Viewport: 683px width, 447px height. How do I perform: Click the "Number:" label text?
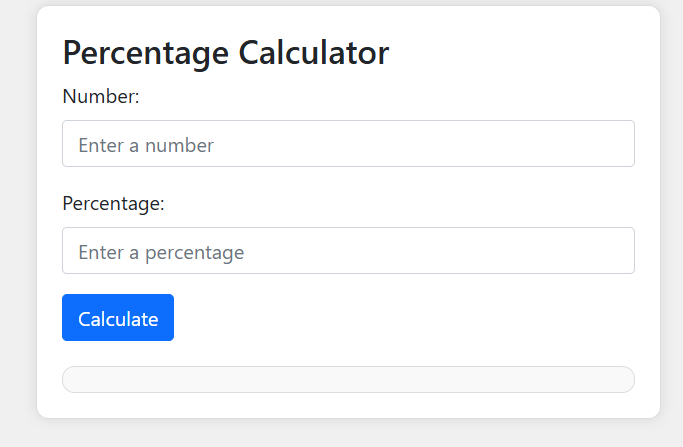[x=101, y=97]
